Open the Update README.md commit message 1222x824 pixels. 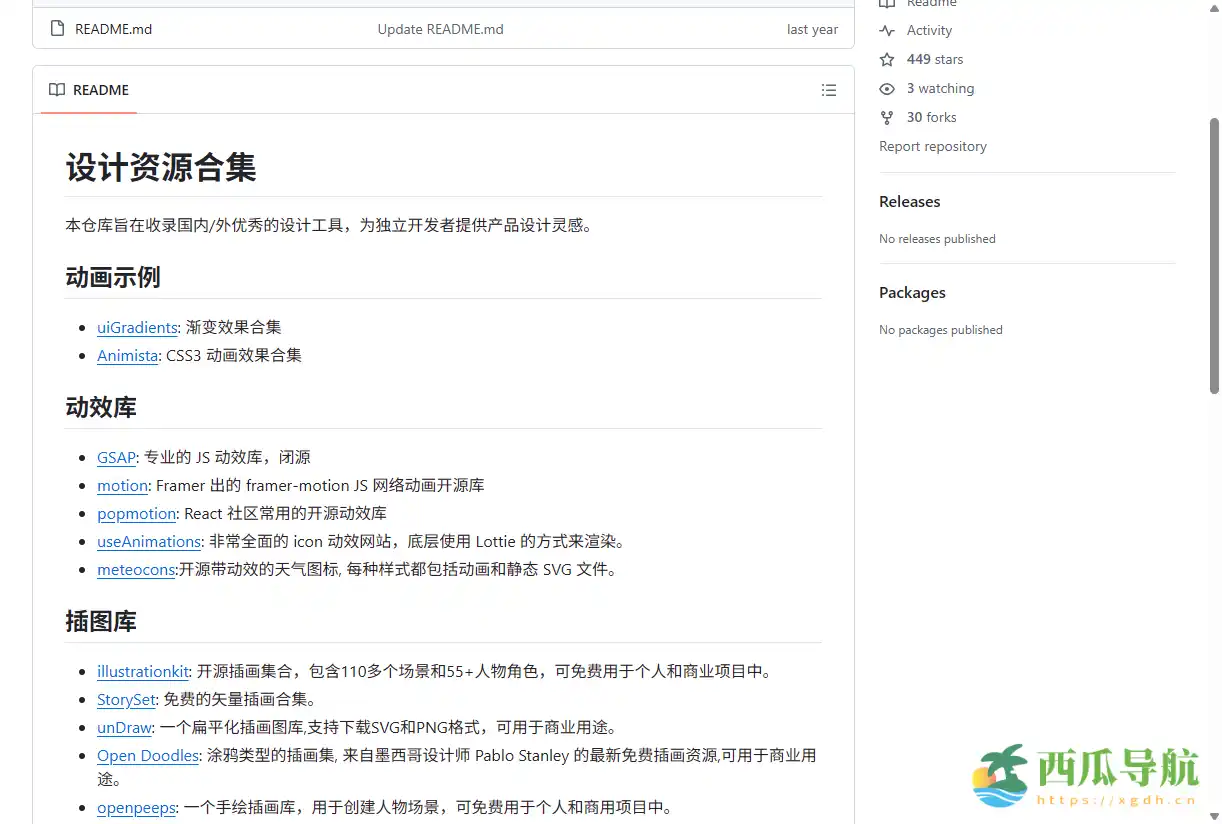pyautogui.click(x=440, y=29)
